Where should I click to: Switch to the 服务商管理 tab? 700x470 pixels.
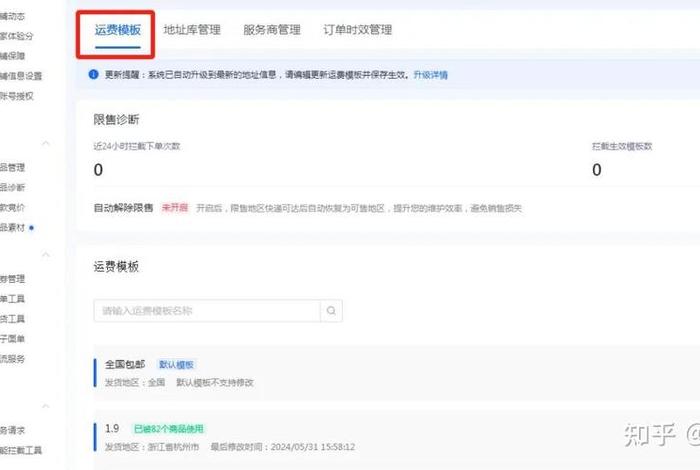click(271, 30)
